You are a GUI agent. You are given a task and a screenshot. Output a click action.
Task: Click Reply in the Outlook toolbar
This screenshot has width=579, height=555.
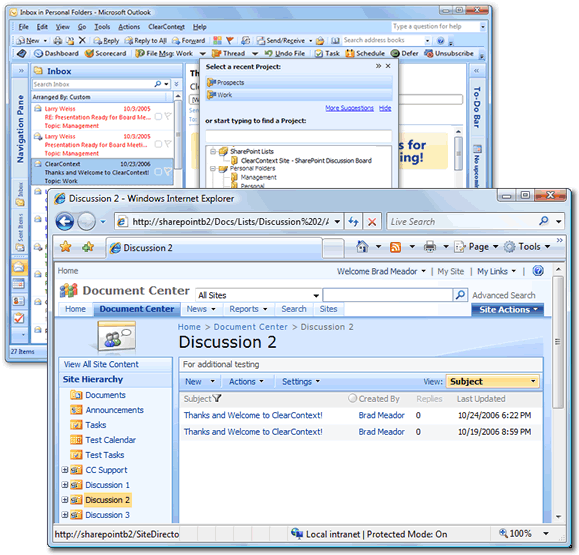[106, 41]
